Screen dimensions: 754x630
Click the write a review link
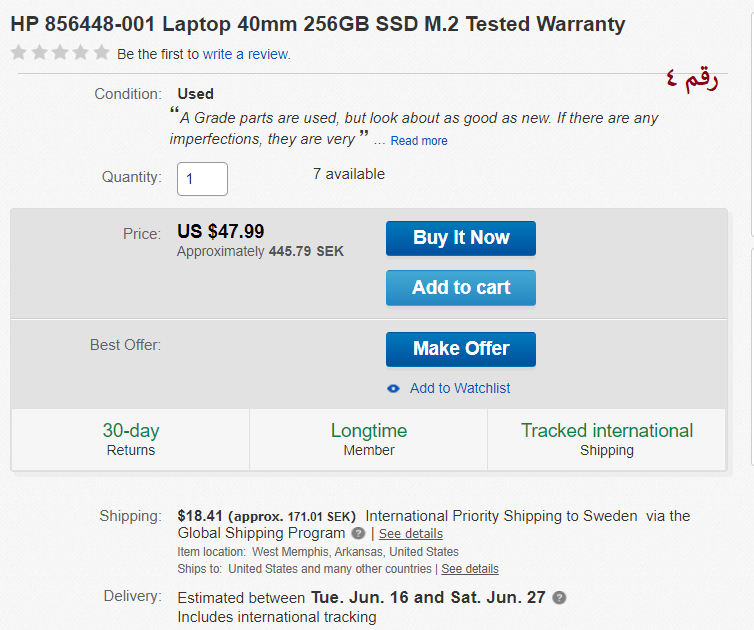pyautogui.click(x=246, y=54)
